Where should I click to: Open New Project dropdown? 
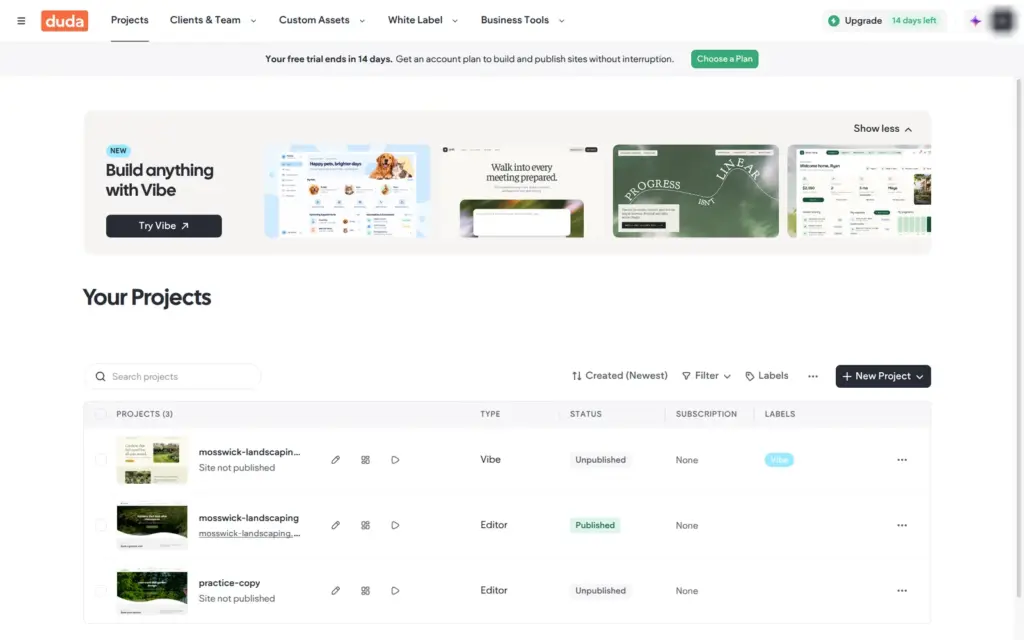pos(883,376)
